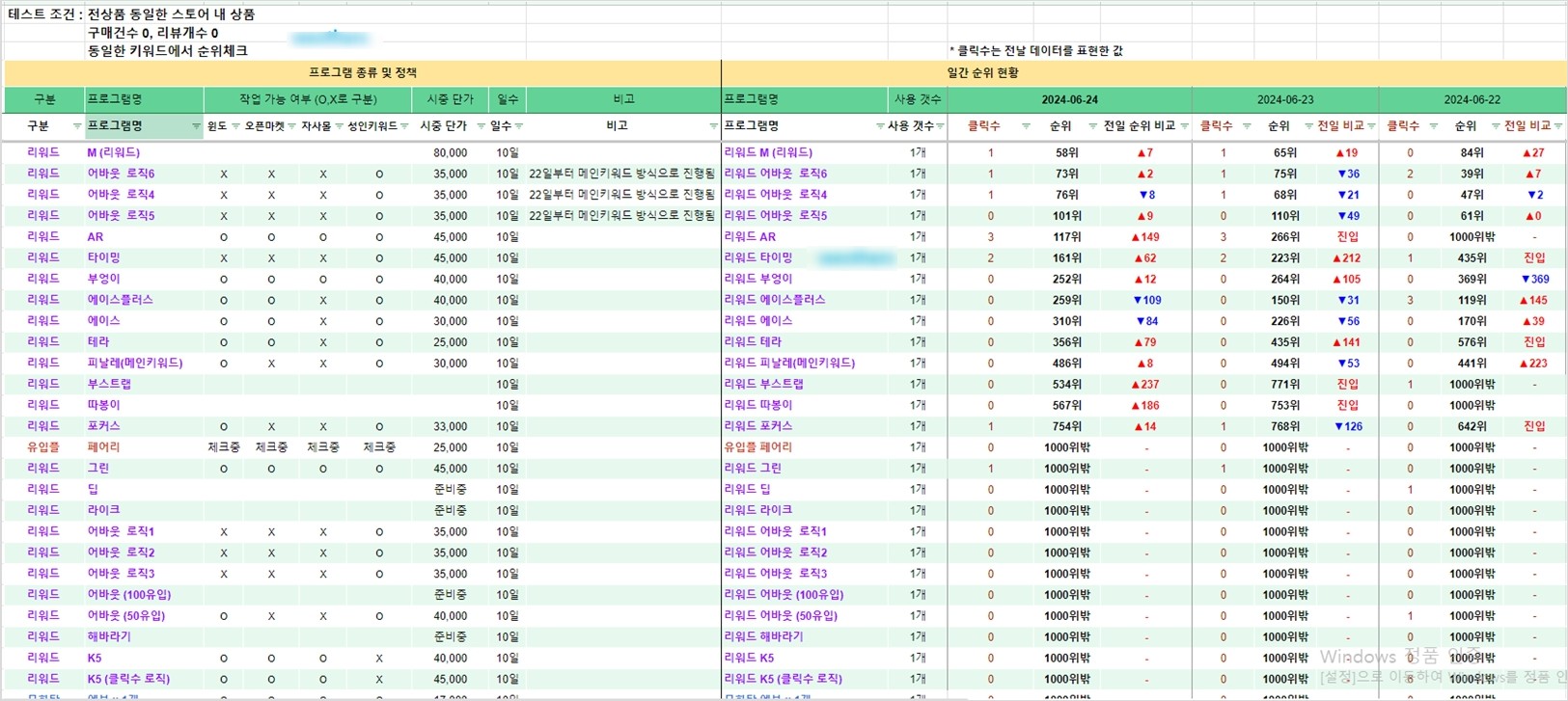
Task: Click the 동일한 키워드에서 순위체크 cell
Action: 167,51
